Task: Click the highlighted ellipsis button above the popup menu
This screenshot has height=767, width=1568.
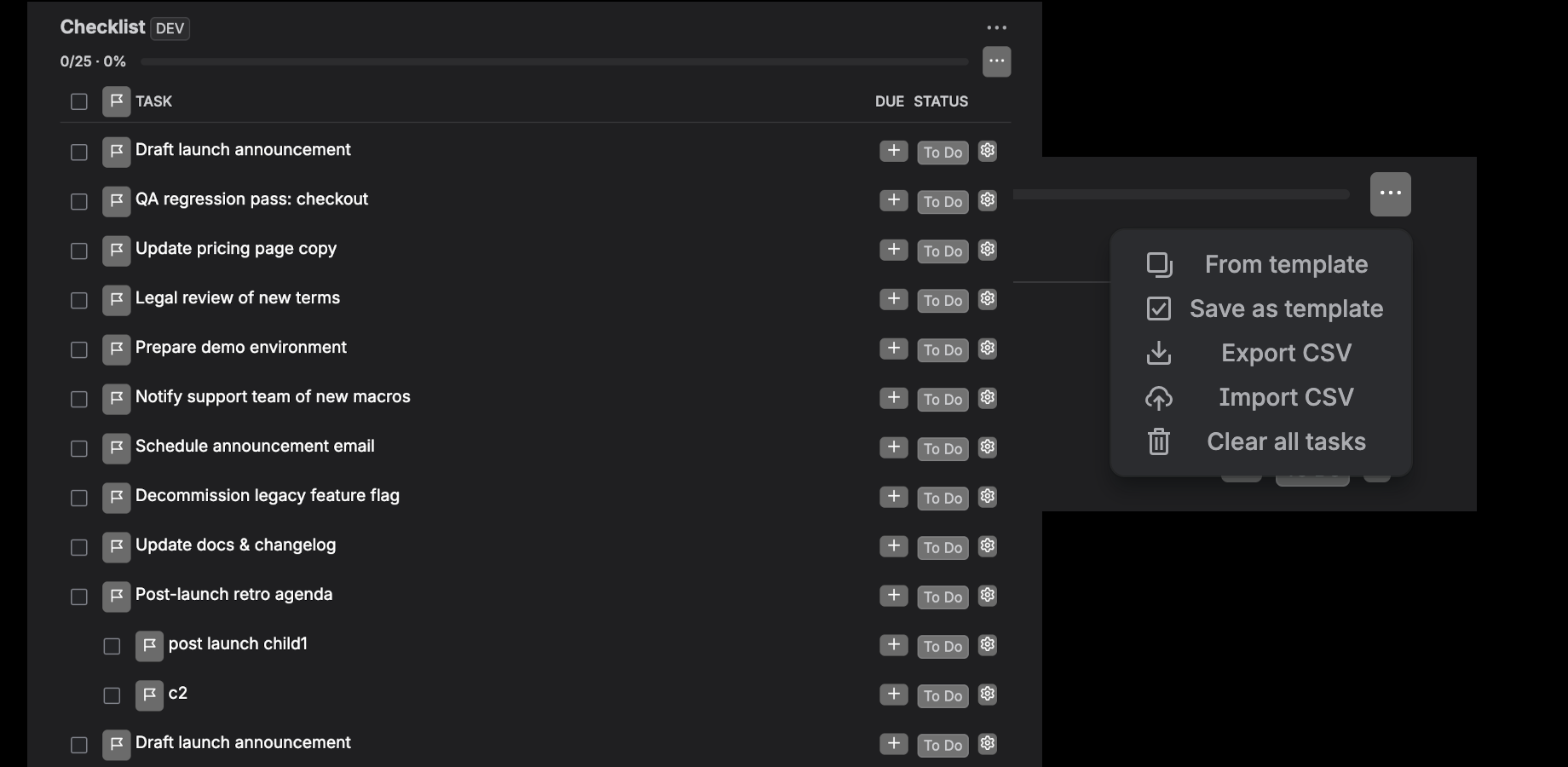Action: point(1390,193)
